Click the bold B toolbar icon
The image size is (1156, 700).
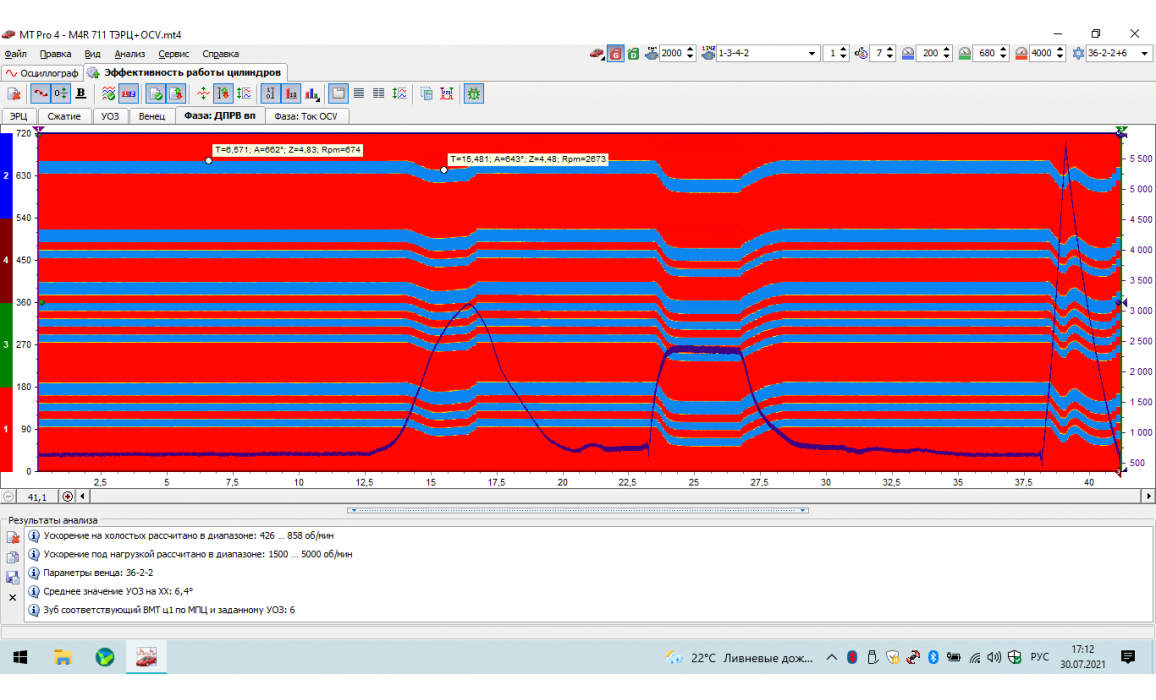pyautogui.click(x=81, y=93)
